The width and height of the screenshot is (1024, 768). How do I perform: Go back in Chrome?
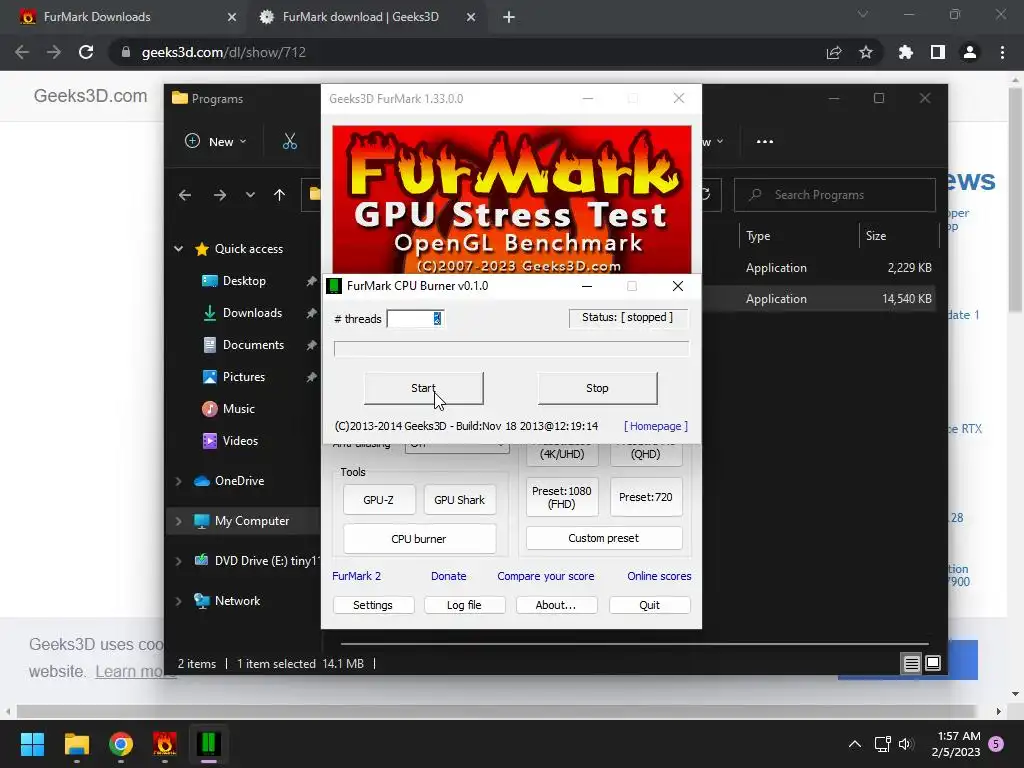(22, 52)
